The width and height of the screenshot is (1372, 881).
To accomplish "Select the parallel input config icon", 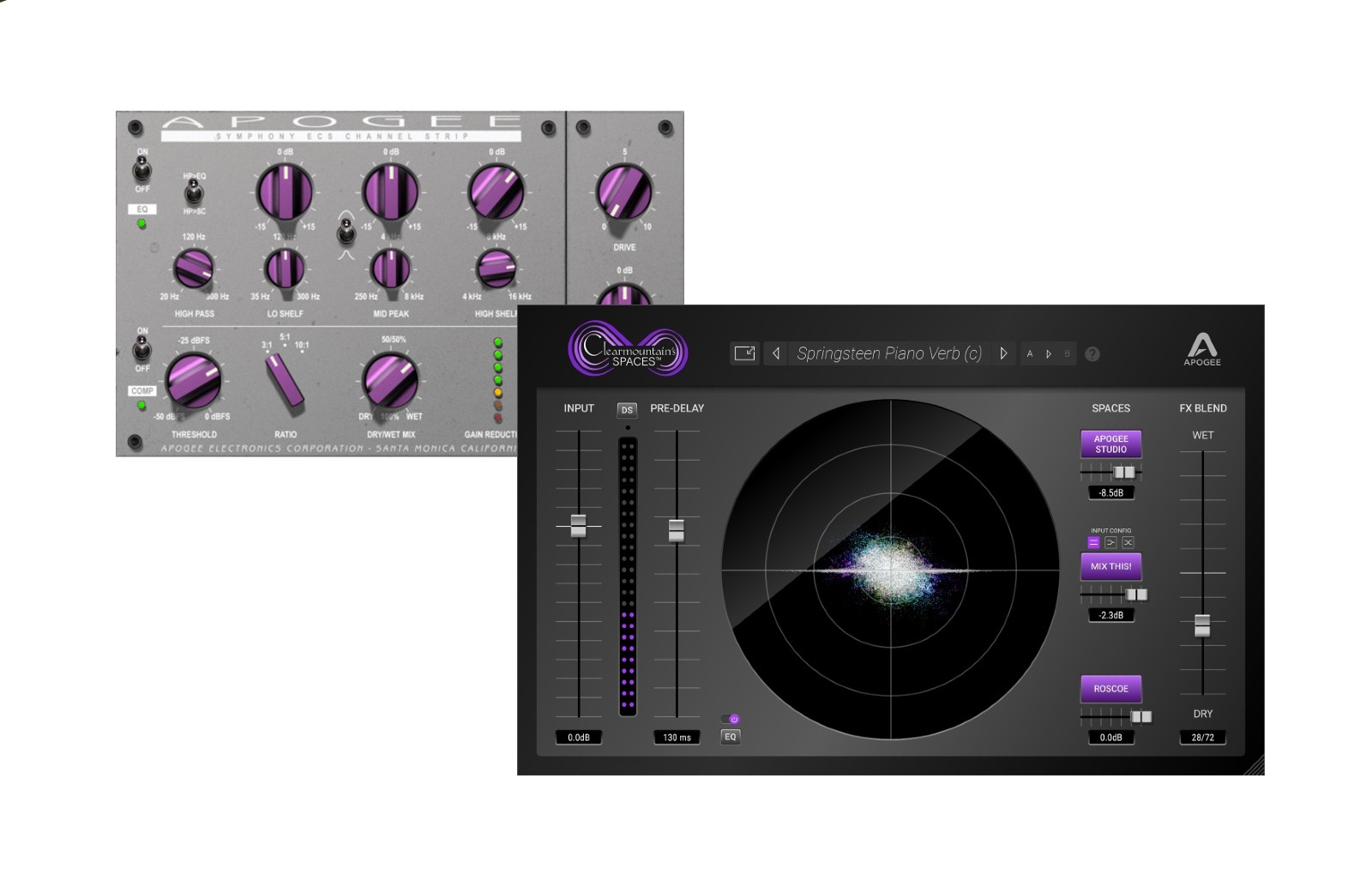I will [1093, 542].
